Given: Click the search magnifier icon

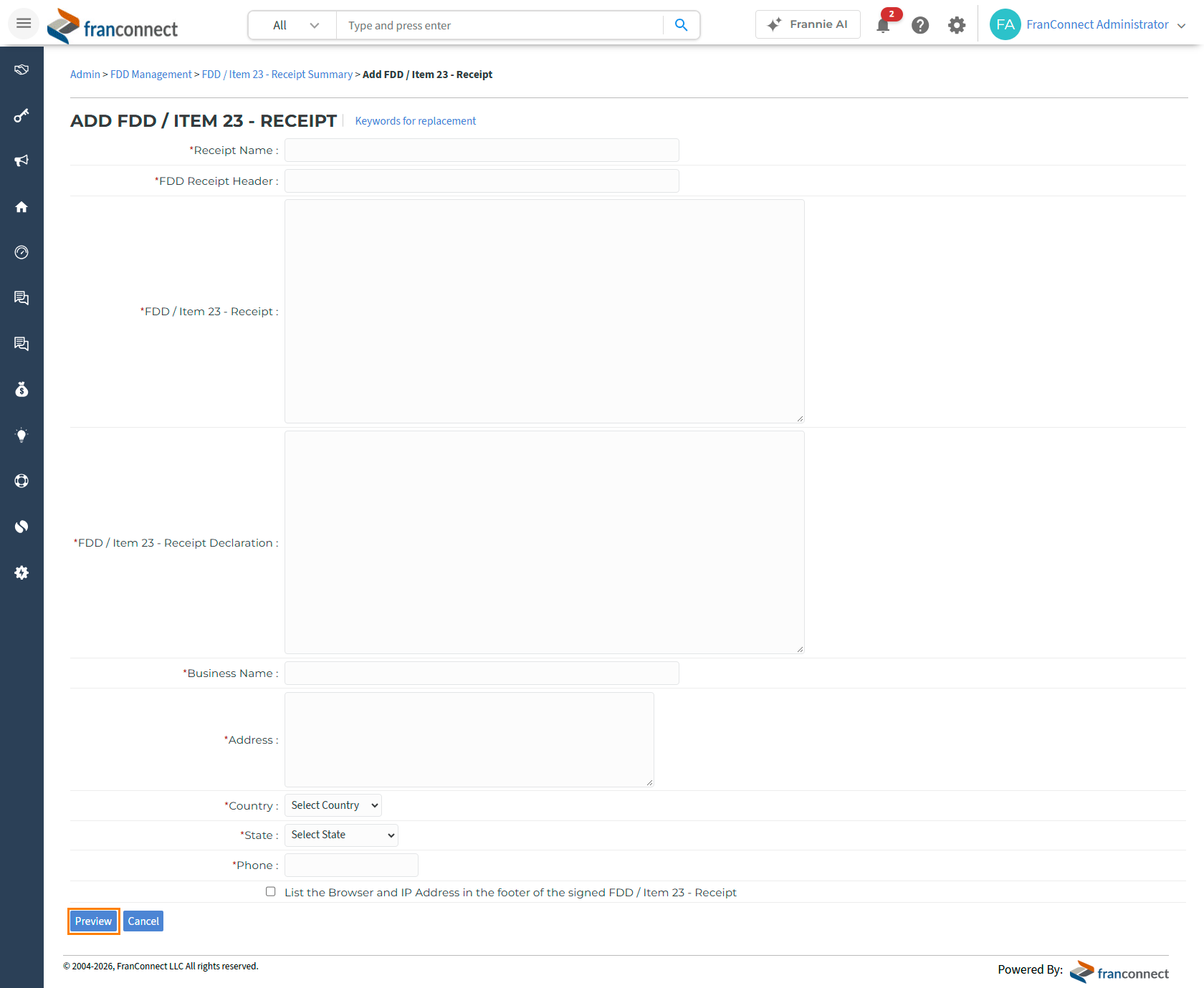Looking at the screenshot, I should click(682, 25).
